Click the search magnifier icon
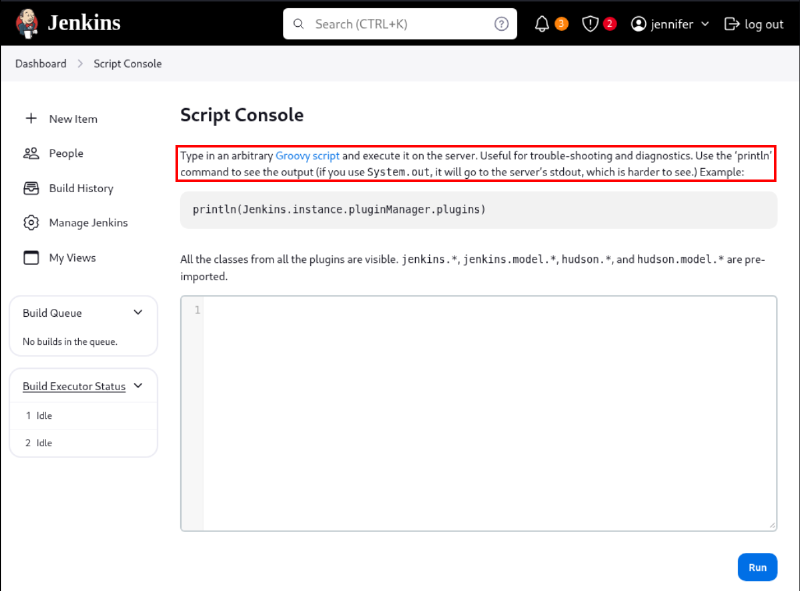The image size is (800, 591). point(298,24)
